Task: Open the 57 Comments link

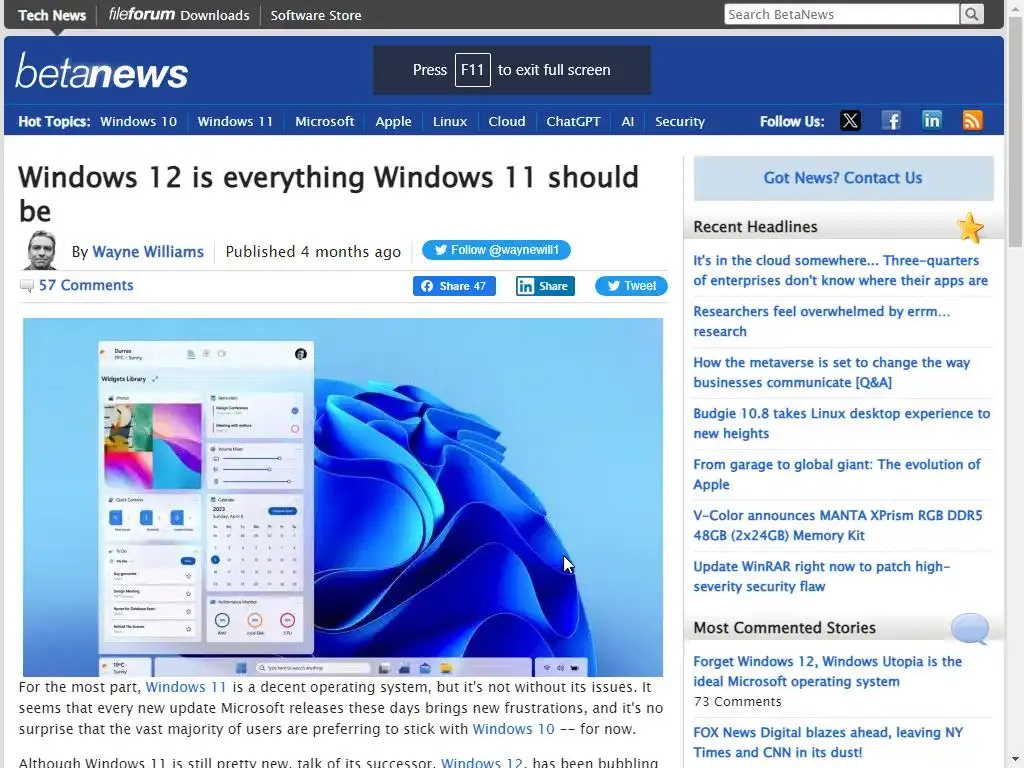Action: coord(86,285)
